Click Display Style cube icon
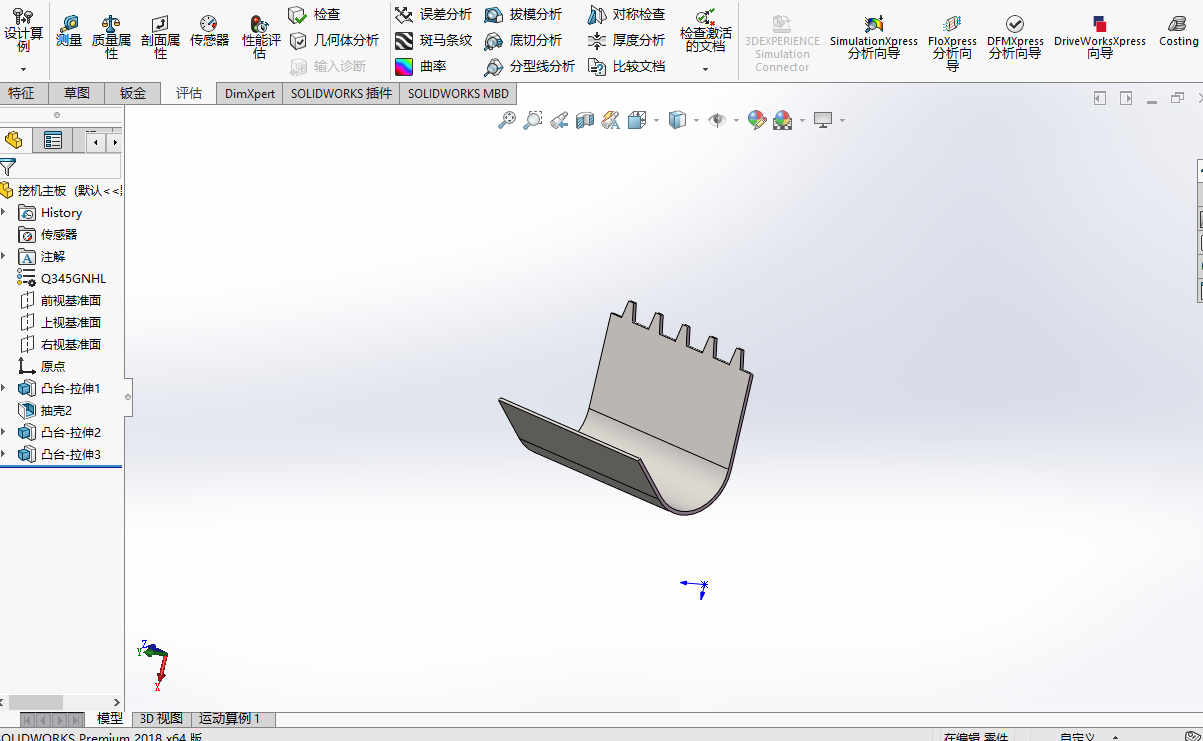The image size is (1203, 741). [x=678, y=120]
